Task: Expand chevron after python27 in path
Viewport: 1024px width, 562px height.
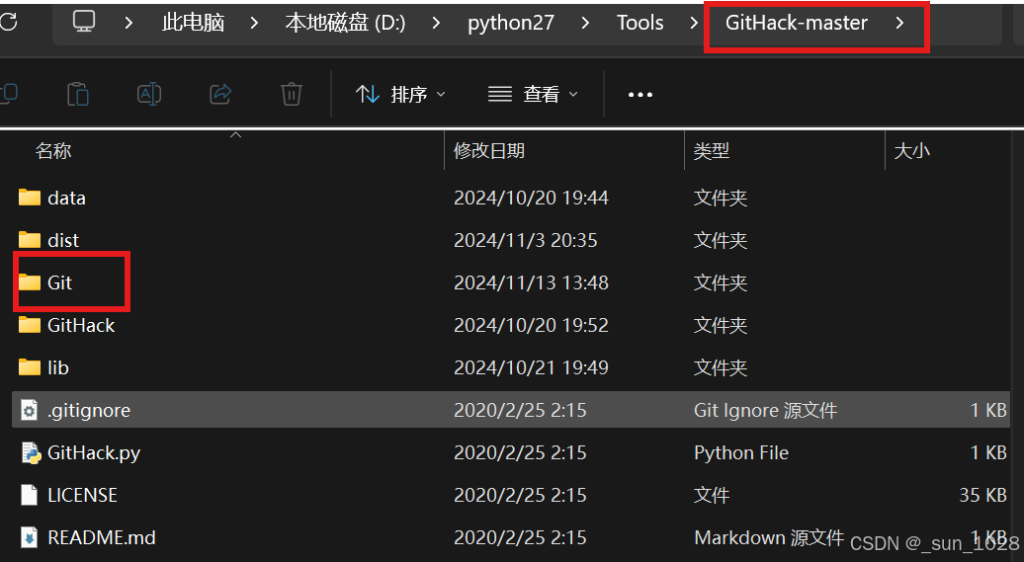Action: (x=586, y=22)
